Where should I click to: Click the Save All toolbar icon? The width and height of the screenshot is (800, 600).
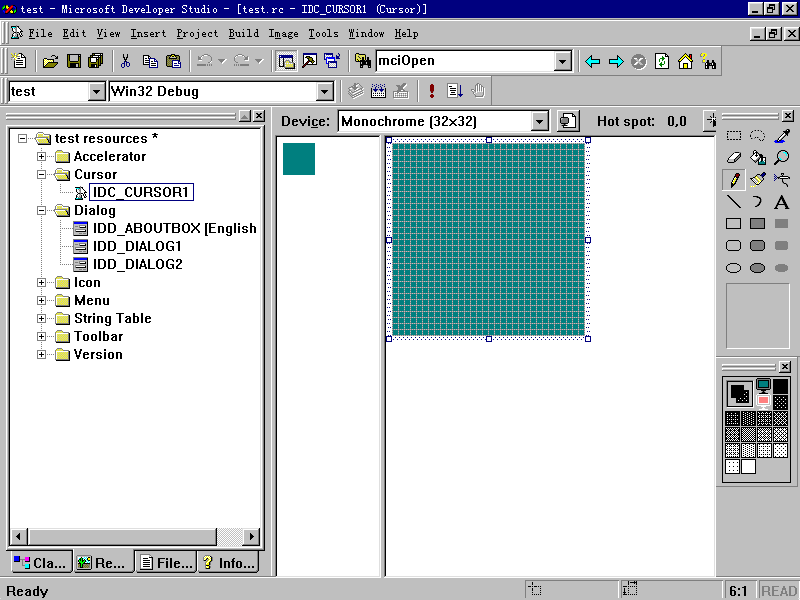coord(95,61)
